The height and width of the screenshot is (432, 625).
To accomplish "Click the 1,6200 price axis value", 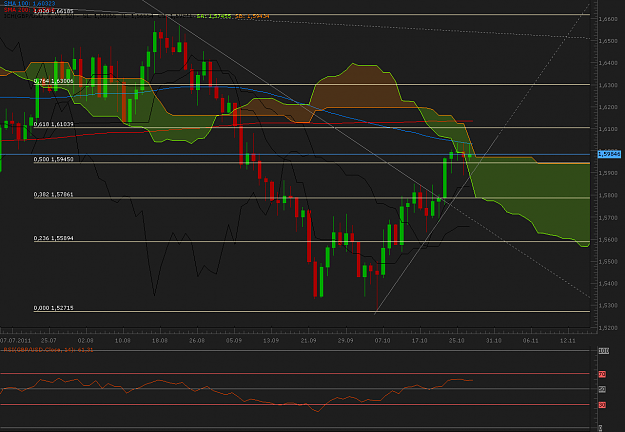I will pyautogui.click(x=608, y=107).
